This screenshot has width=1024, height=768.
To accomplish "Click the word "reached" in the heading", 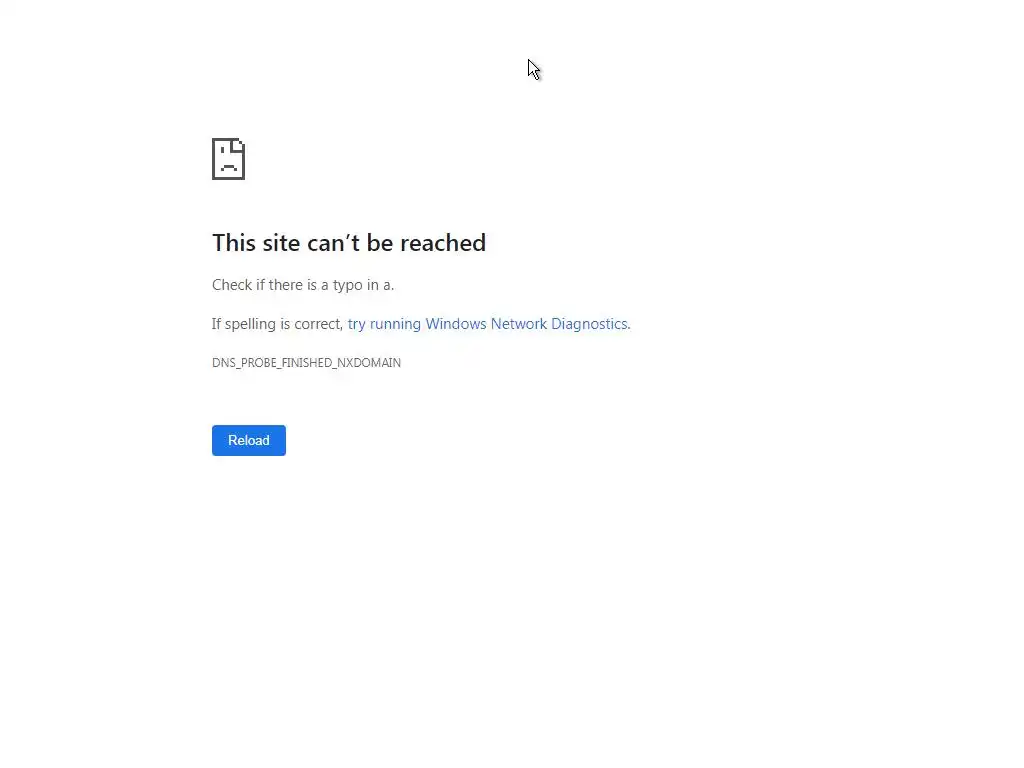I will (443, 243).
